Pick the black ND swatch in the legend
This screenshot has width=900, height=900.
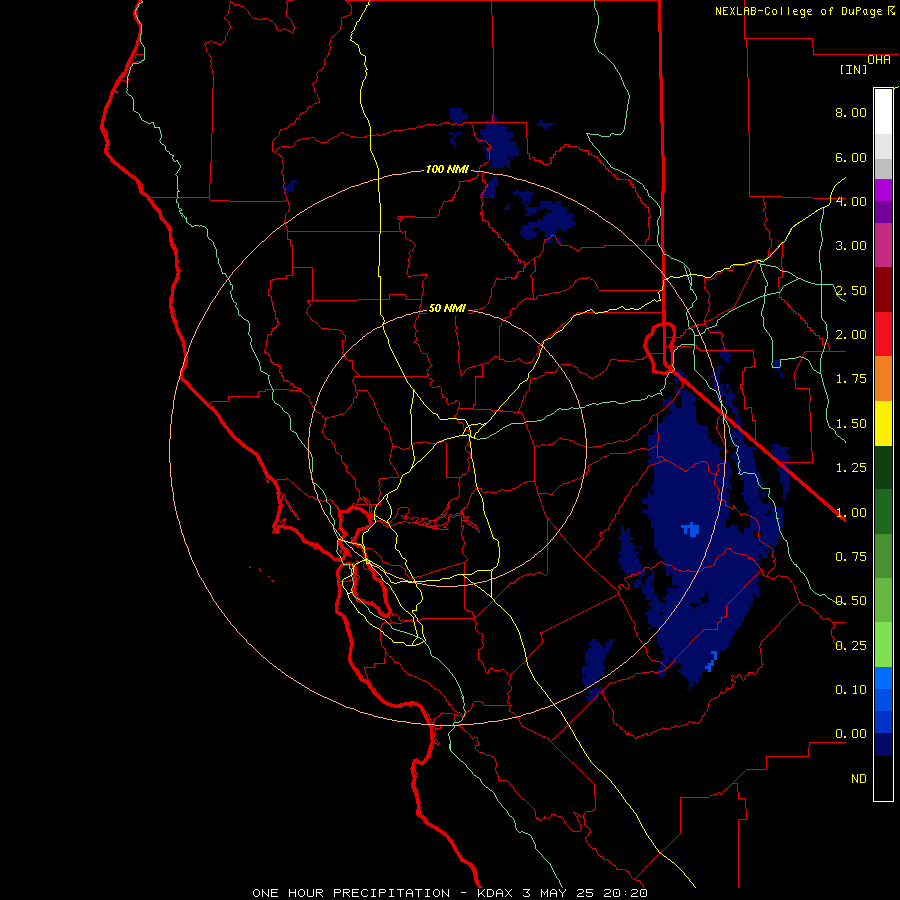tap(883, 778)
